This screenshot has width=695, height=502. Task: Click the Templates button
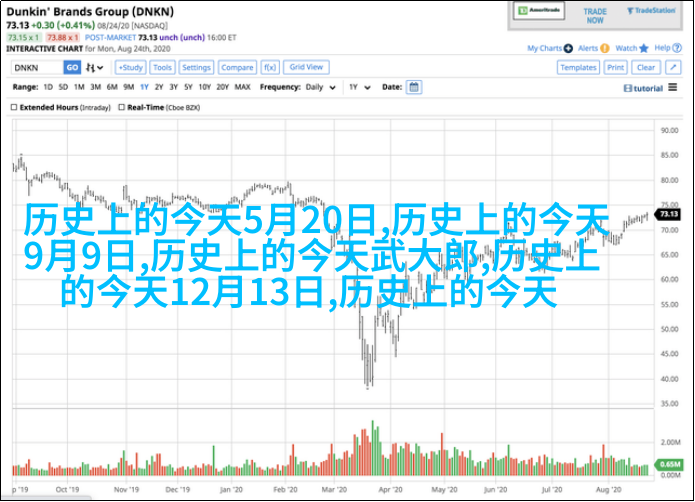[578, 67]
